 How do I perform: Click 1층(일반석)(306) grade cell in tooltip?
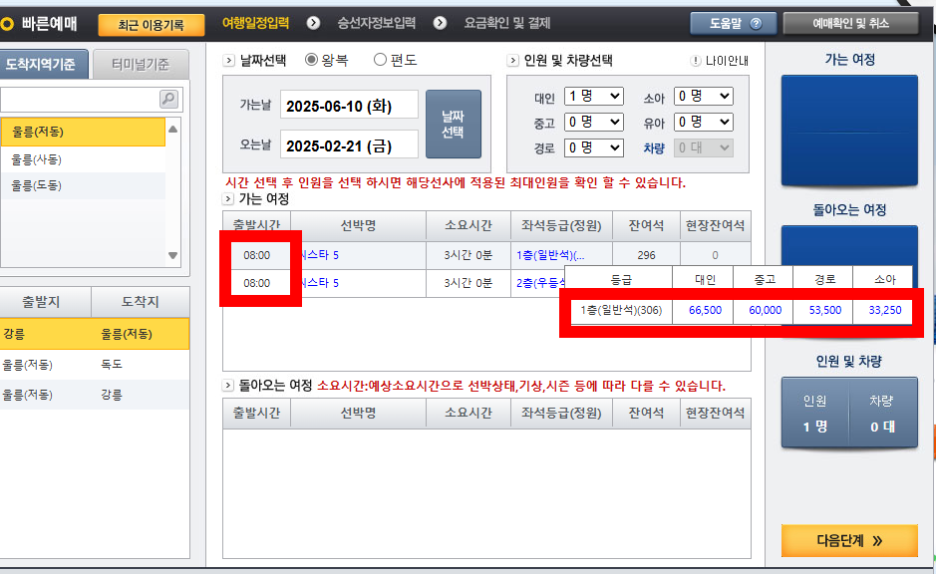(x=621, y=310)
